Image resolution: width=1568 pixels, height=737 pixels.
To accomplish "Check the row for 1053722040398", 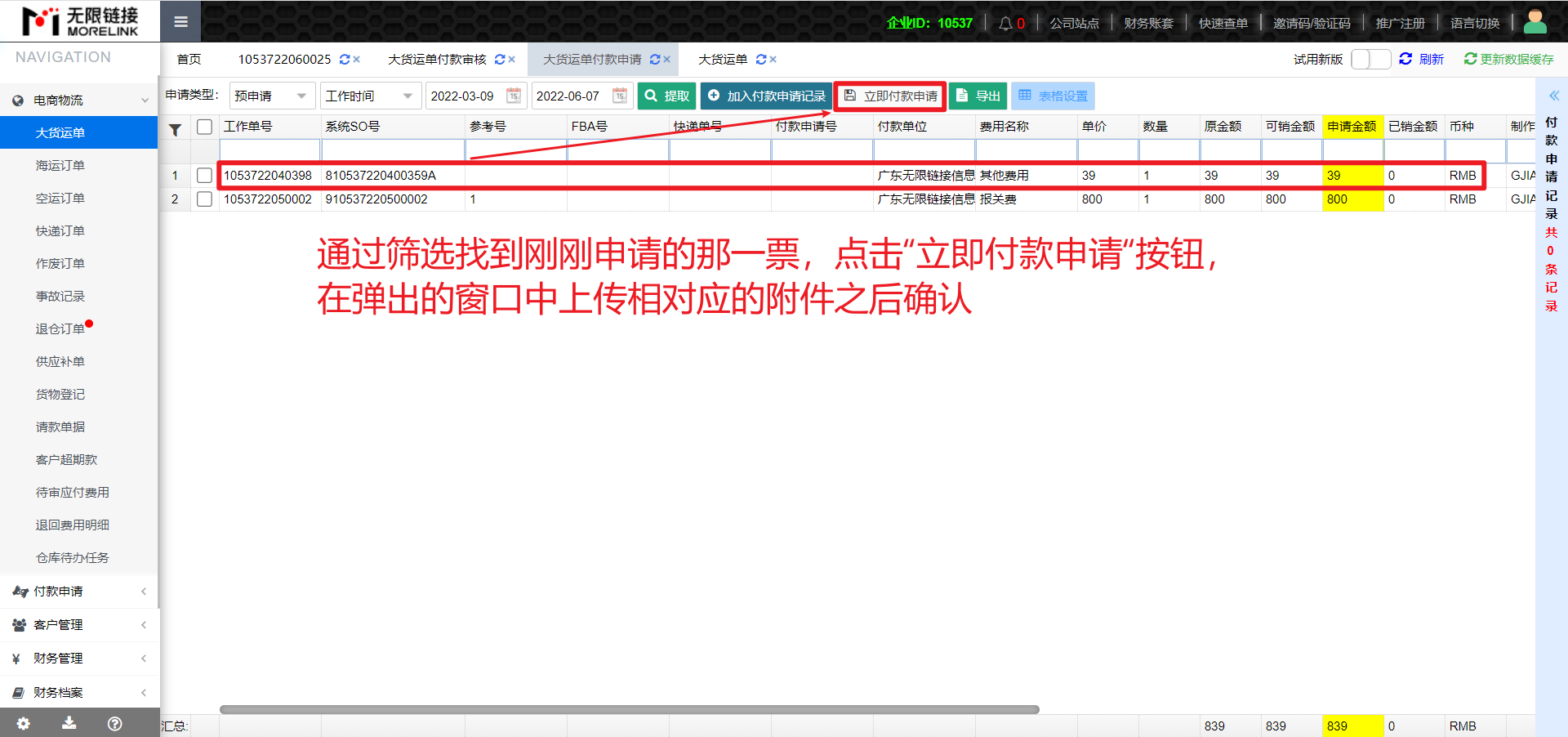I will (205, 176).
